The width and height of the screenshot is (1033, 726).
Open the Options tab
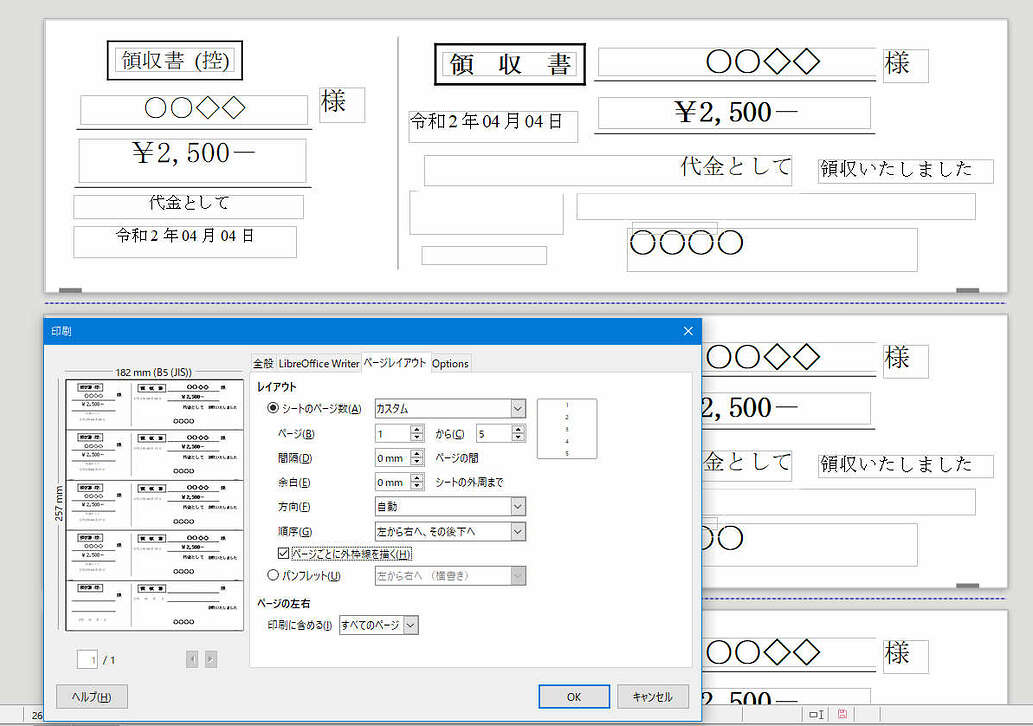pos(450,363)
